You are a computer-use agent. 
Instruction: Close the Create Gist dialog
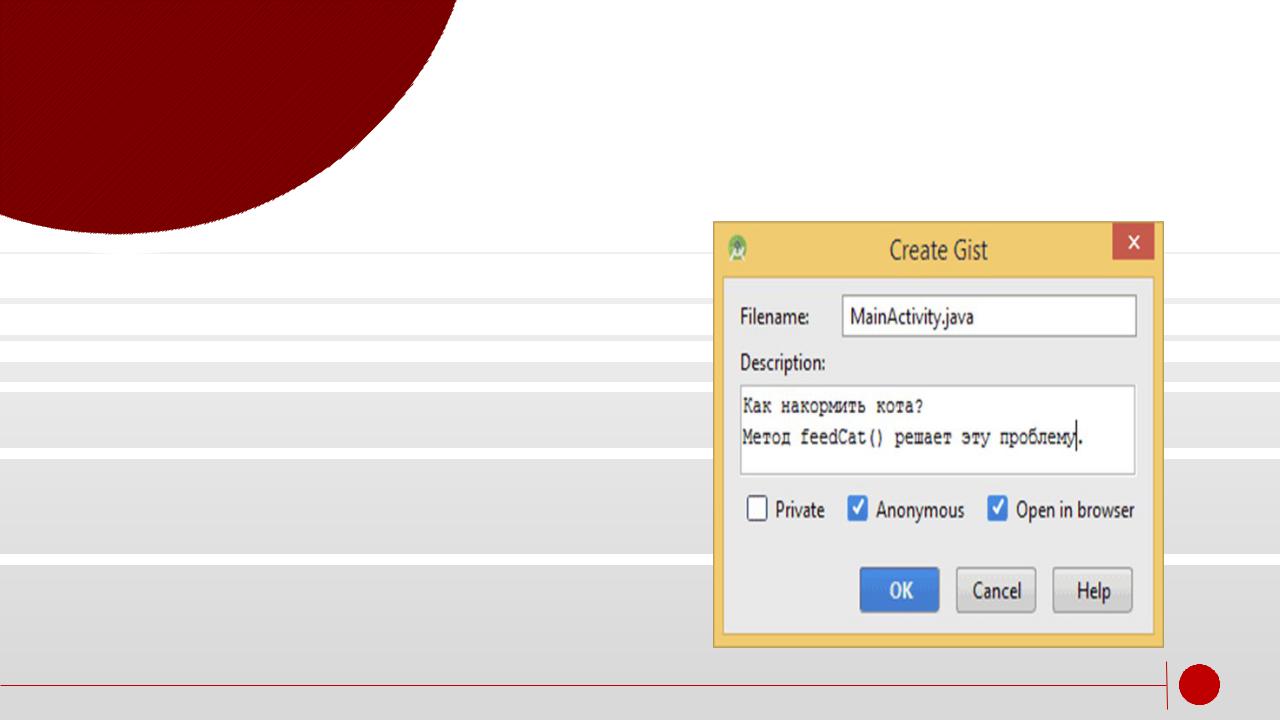pos(1133,242)
